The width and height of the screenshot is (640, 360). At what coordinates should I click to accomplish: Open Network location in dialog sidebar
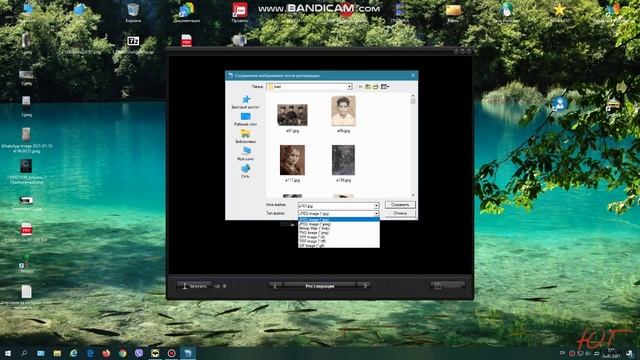pyautogui.click(x=245, y=171)
